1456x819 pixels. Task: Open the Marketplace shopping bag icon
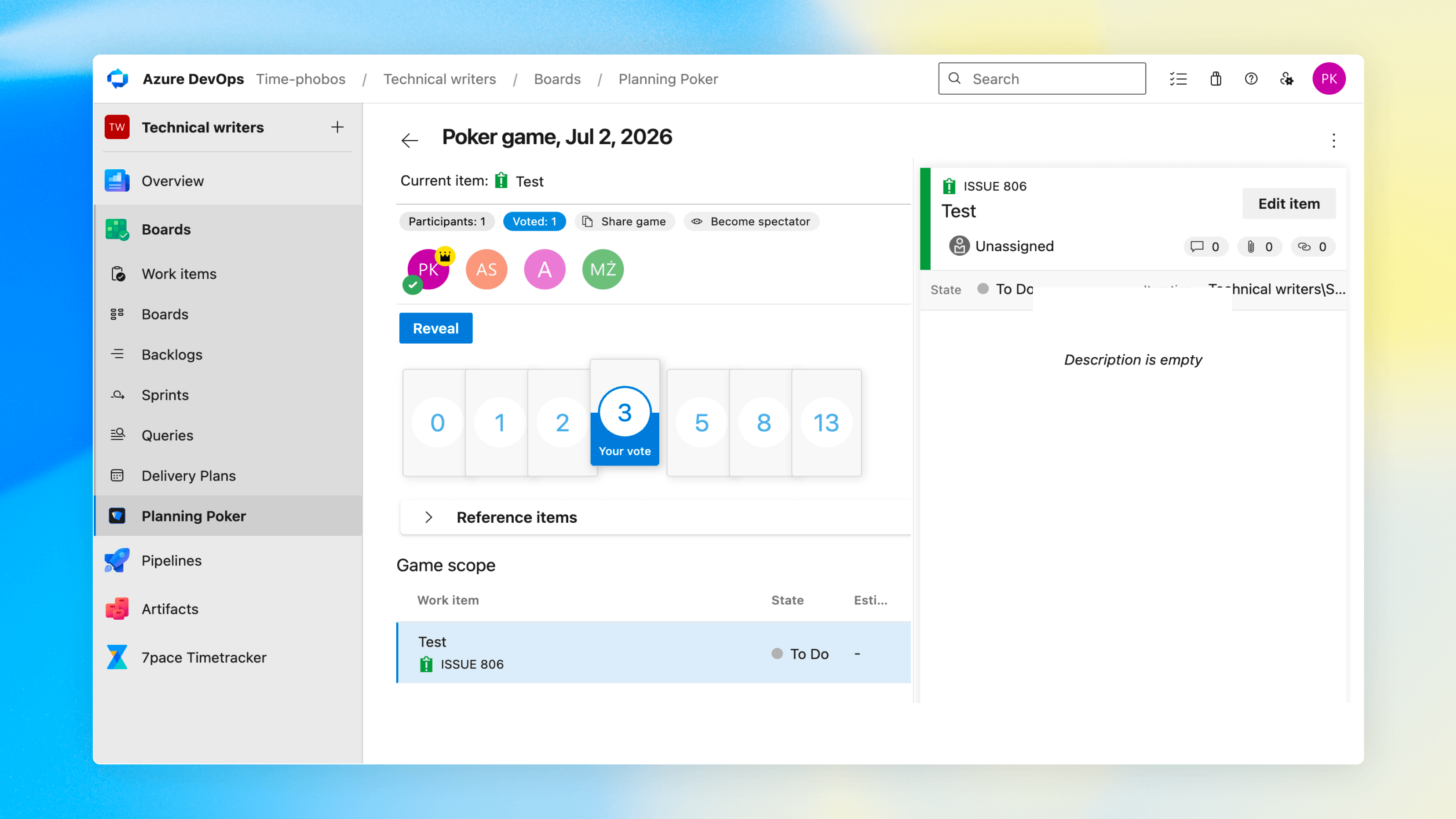tap(1215, 79)
